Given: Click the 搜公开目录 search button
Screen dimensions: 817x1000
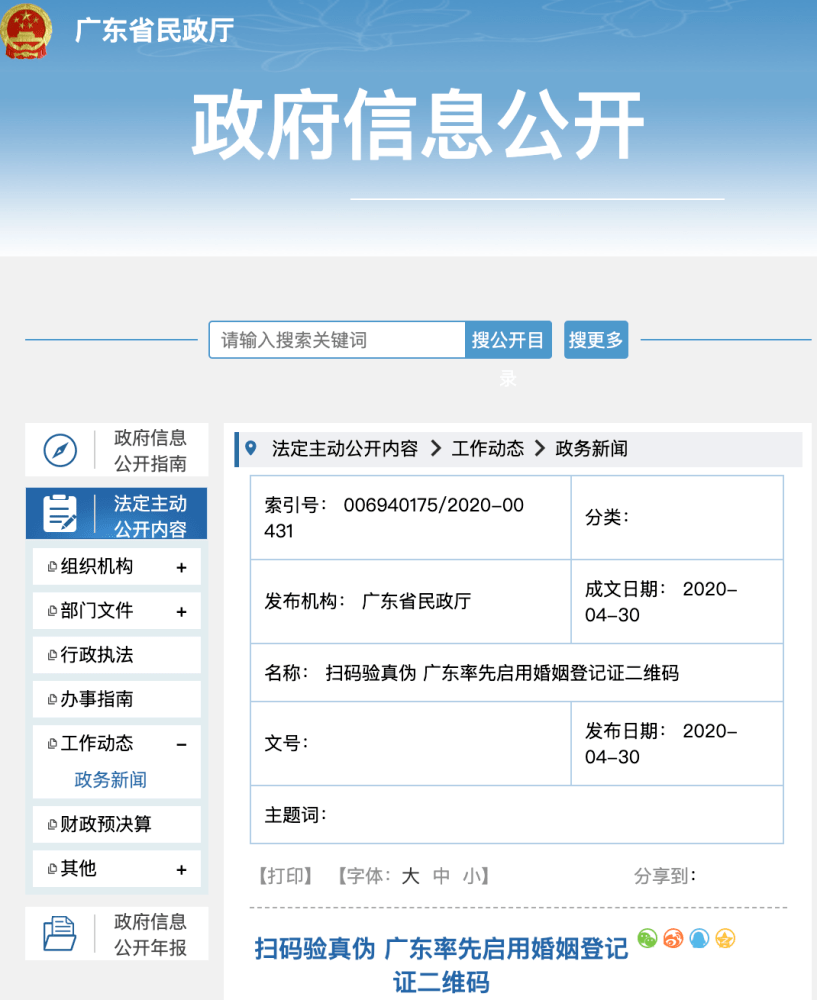Looking at the screenshot, I should 508,339.
